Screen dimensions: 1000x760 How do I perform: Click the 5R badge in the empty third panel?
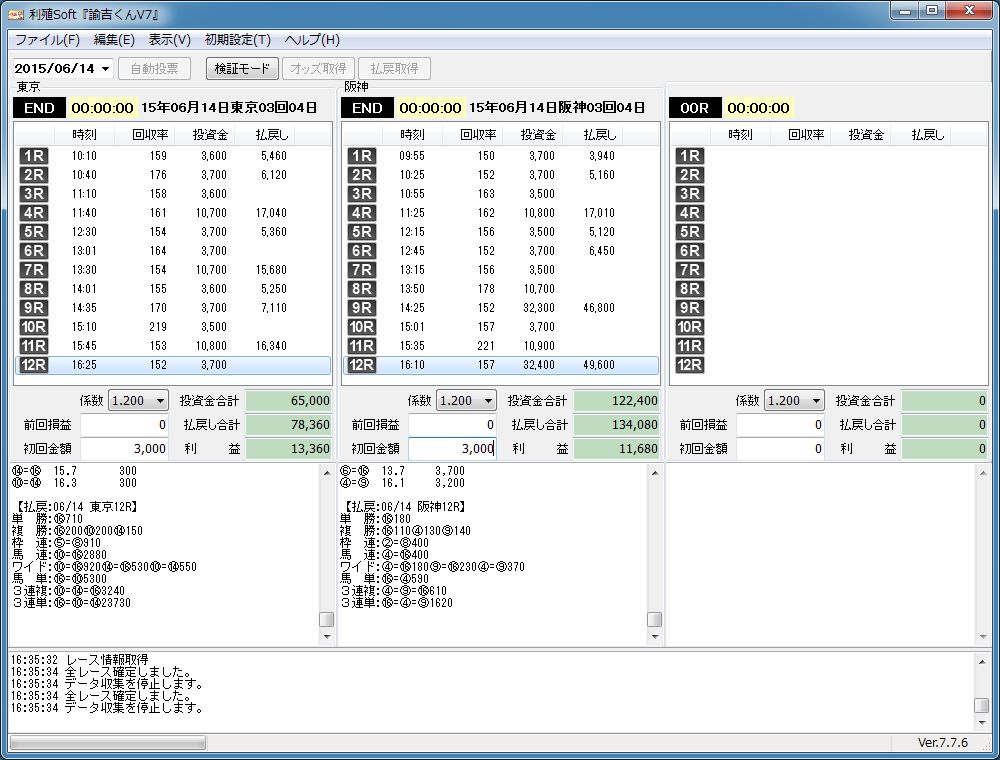pos(689,232)
